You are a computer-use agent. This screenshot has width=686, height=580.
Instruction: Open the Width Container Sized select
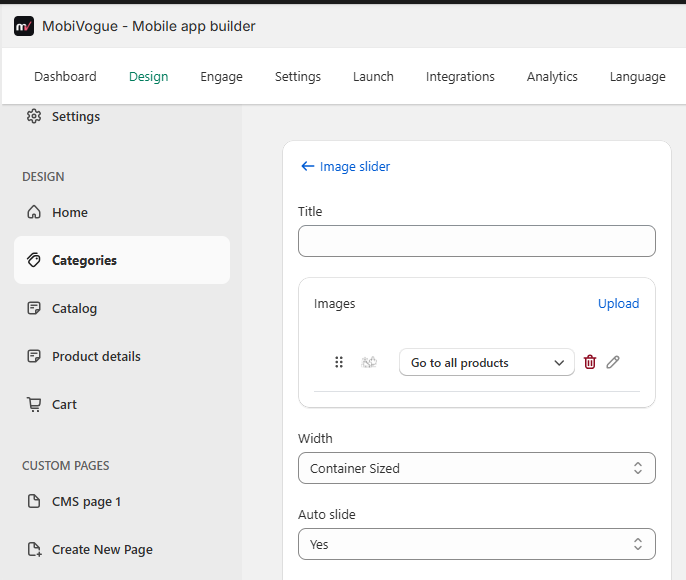coord(476,468)
